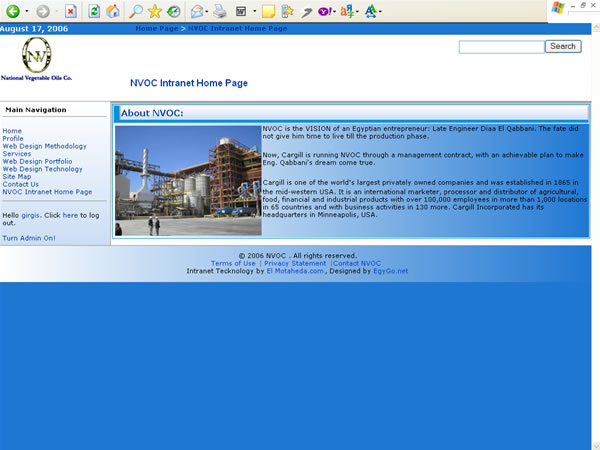Click the page with star toolbar icon

coord(287,11)
